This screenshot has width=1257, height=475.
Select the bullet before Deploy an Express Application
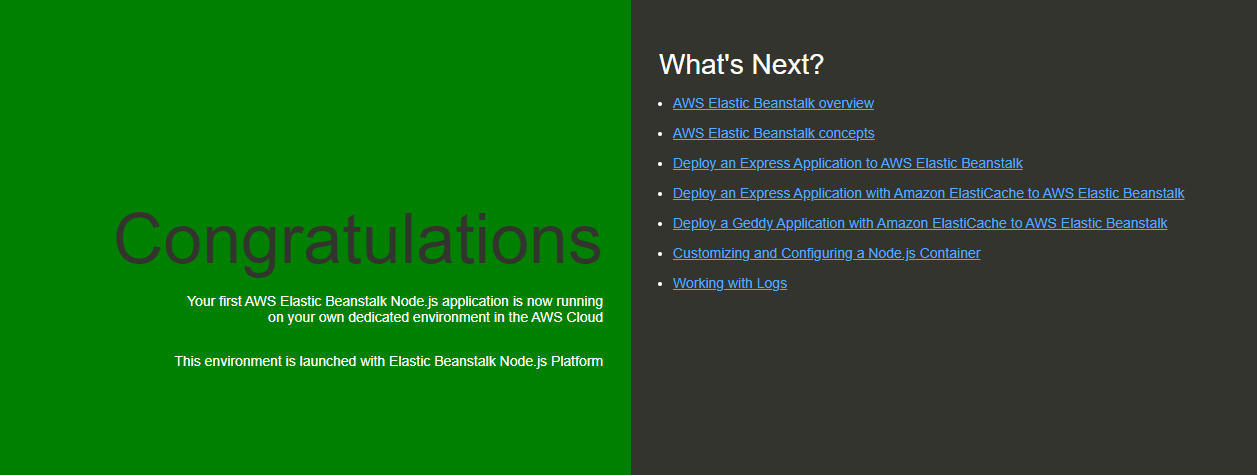point(659,164)
